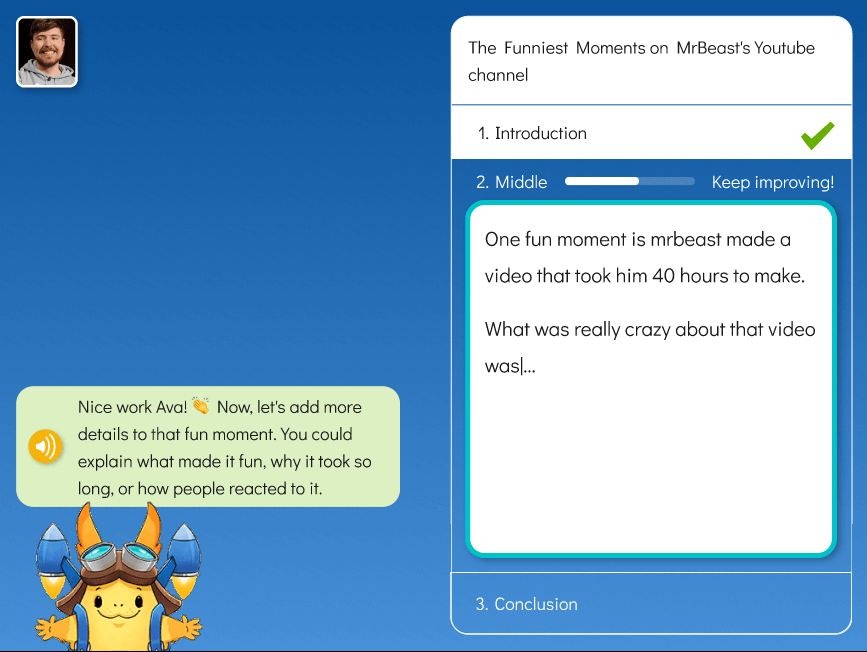Click the essay title about MrBeast's channel
The width and height of the screenshot is (867, 652).
643,60
